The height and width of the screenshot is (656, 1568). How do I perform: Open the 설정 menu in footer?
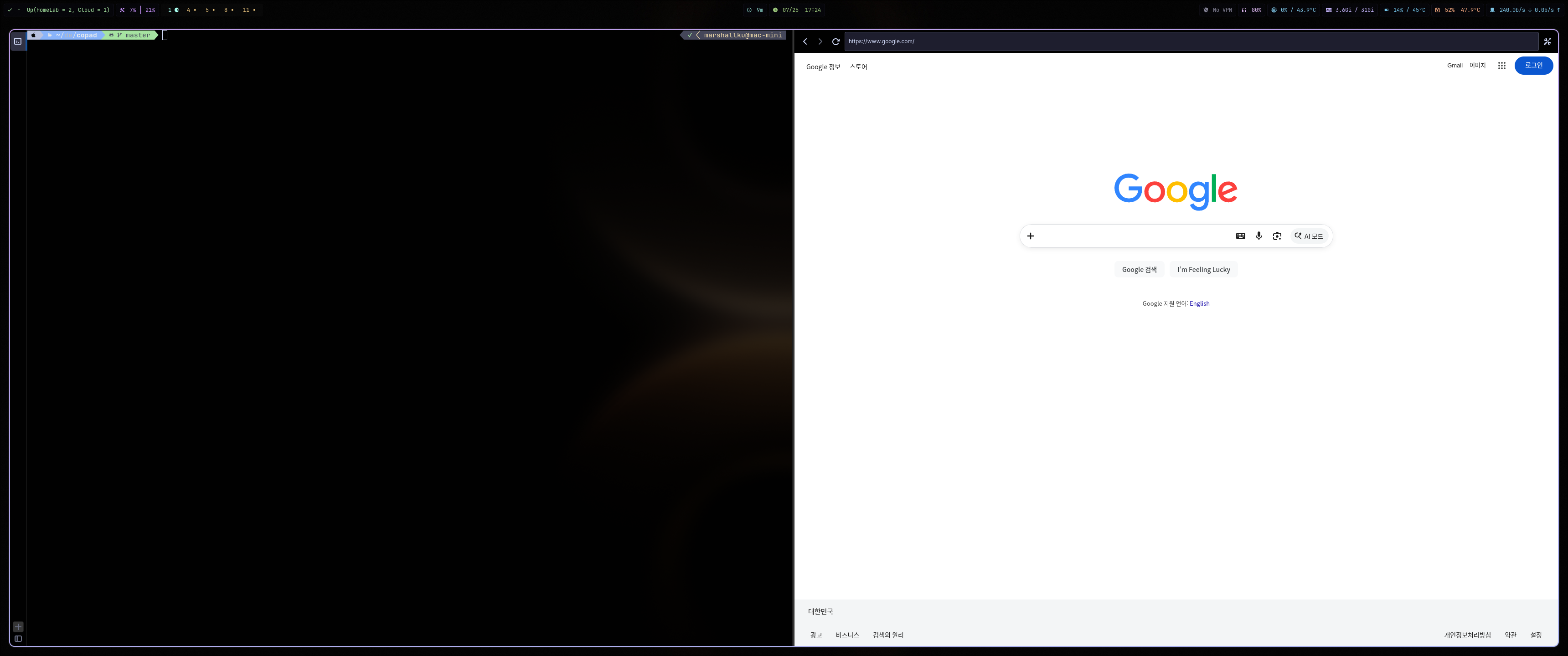1535,635
